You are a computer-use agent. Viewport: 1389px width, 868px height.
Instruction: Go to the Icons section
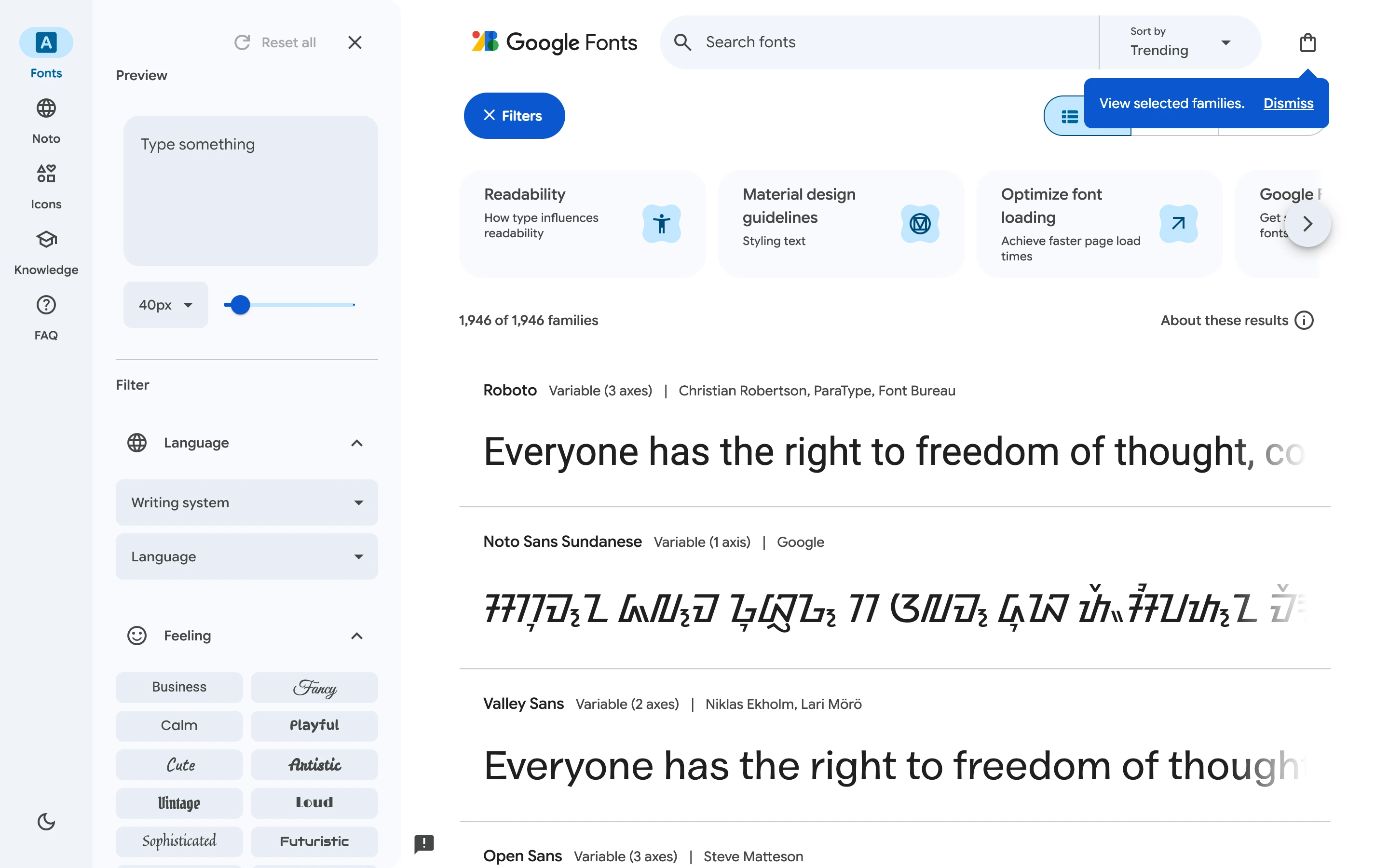[46, 186]
